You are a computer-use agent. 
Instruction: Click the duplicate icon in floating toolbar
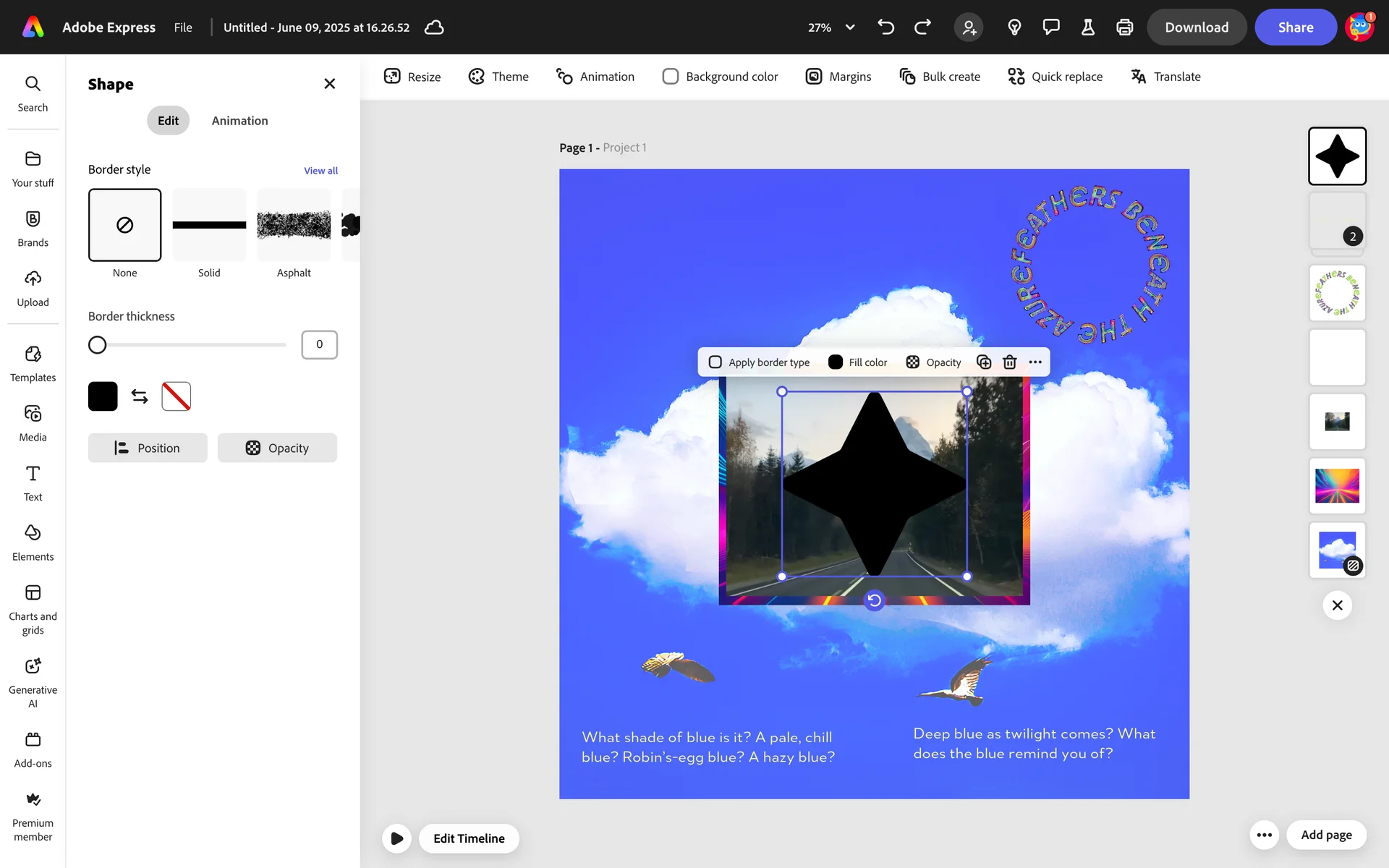click(984, 362)
